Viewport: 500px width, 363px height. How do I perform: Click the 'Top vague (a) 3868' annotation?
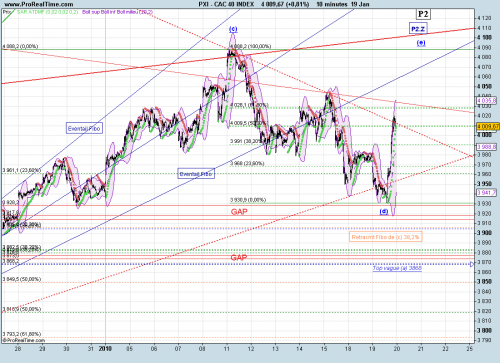point(397,268)
